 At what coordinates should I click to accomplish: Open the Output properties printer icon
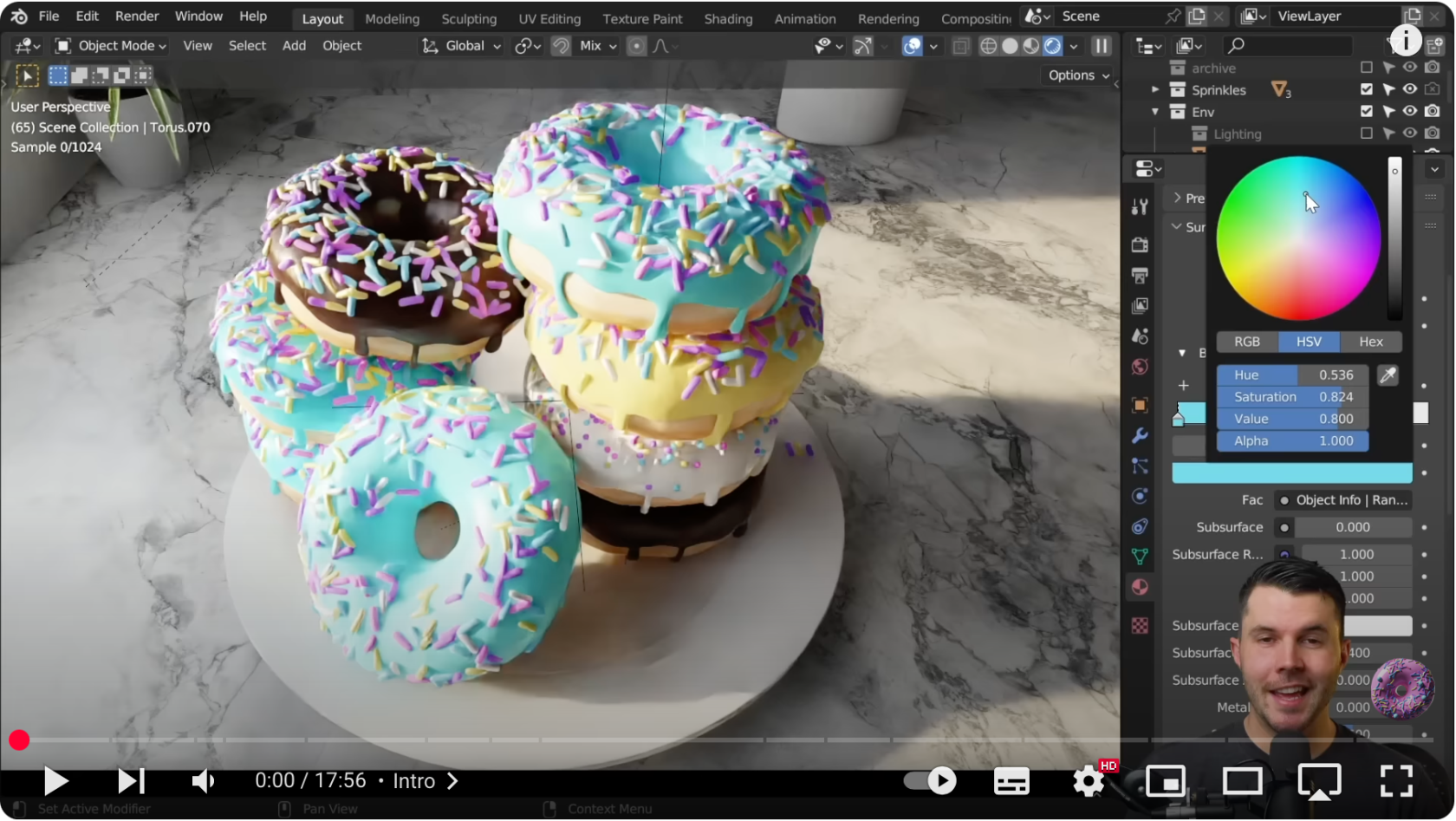(1140, 276)
